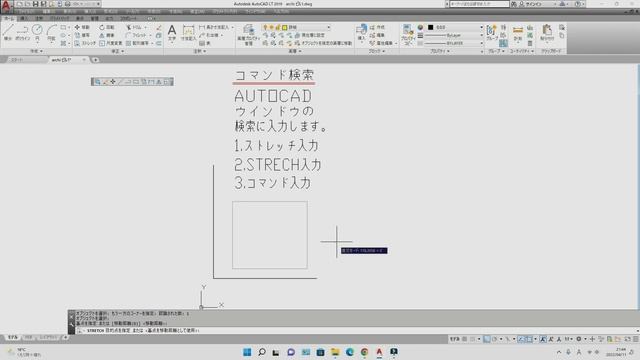This screenshot has width=640, height=360.
Task: Insert a Table (表) from the annotation panel
Action: pyautogui.click(x=204, y=43)
